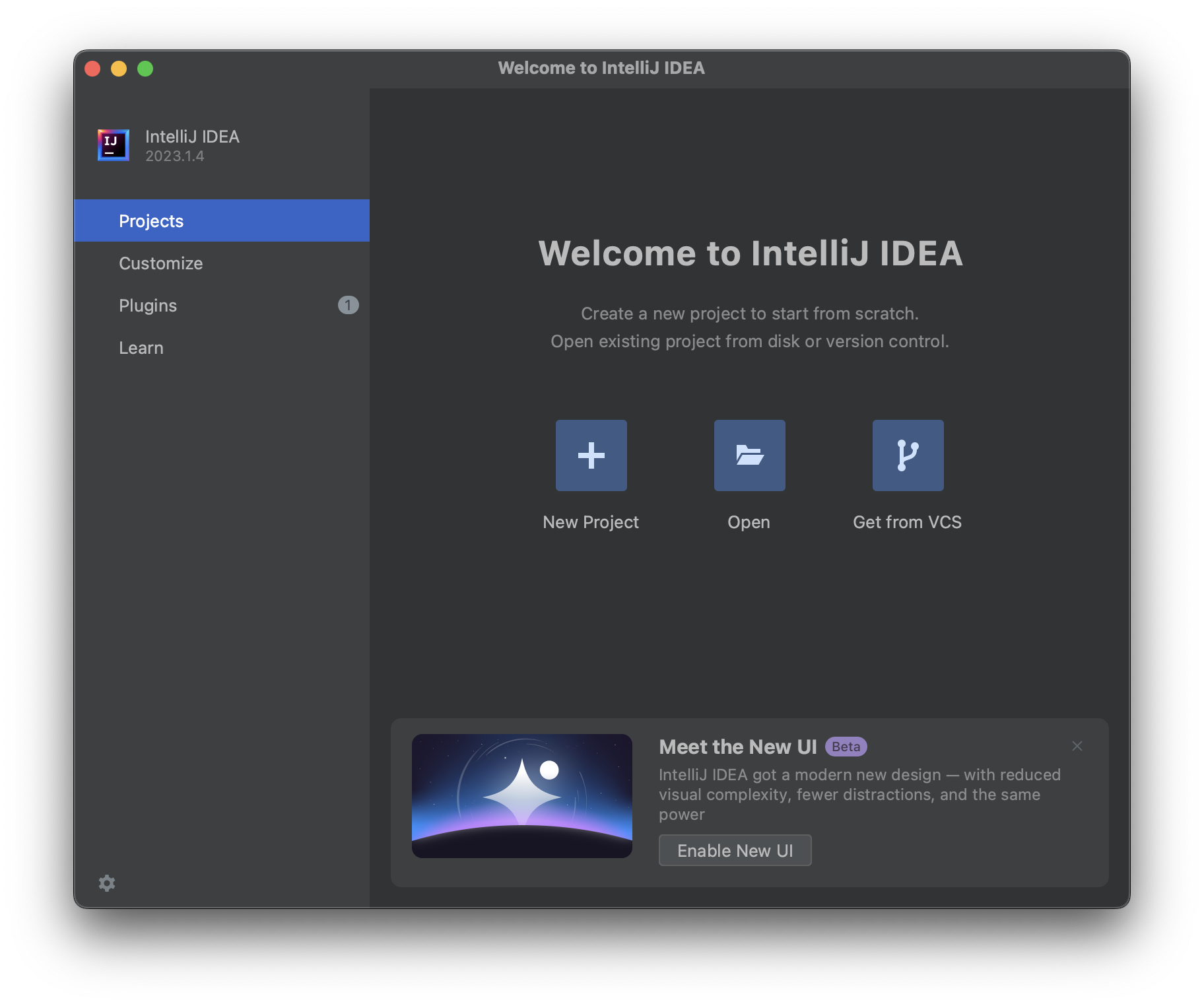Dismiss the Meet the New UI banner

click(1077, 746)
